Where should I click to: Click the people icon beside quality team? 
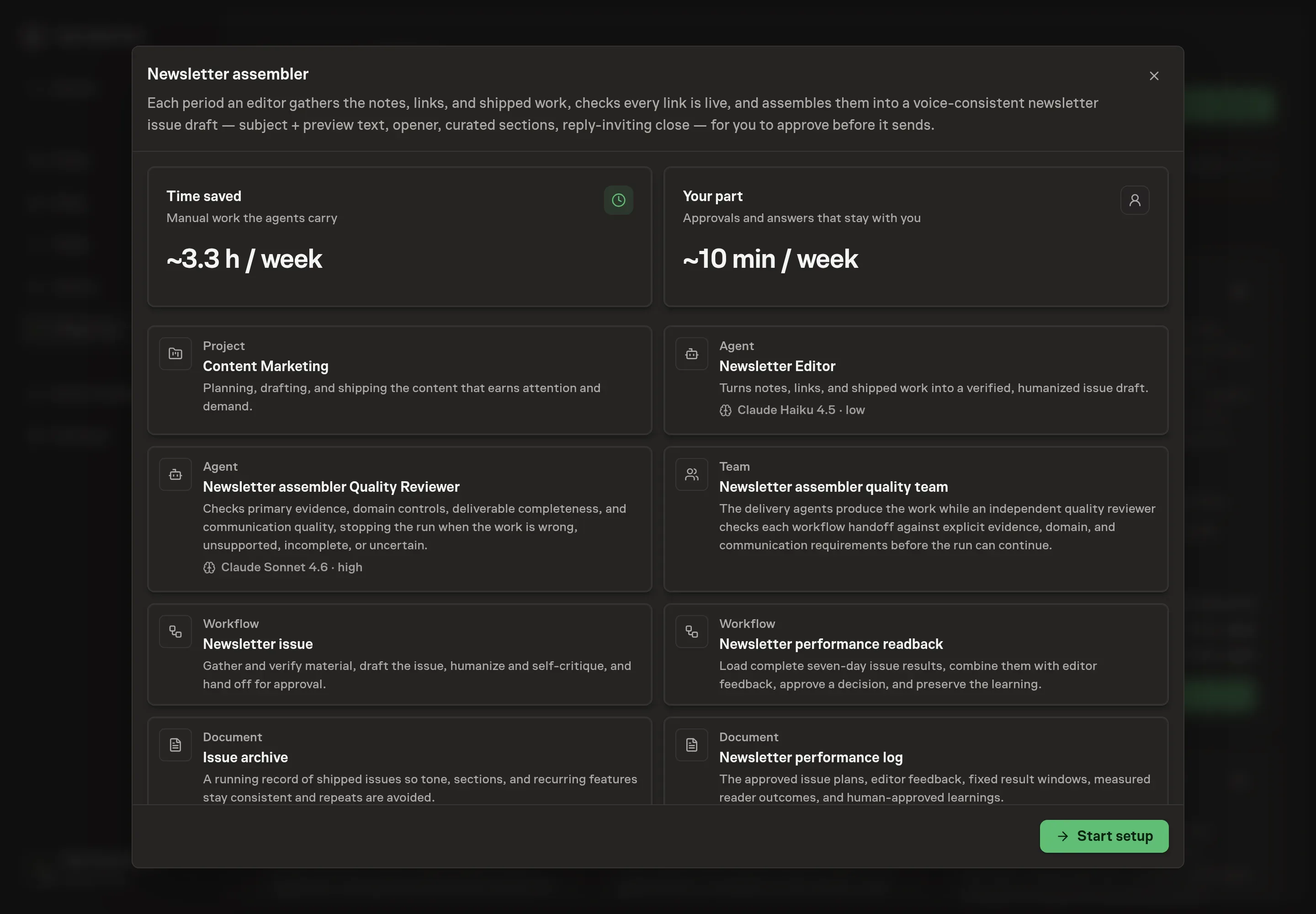692,474
